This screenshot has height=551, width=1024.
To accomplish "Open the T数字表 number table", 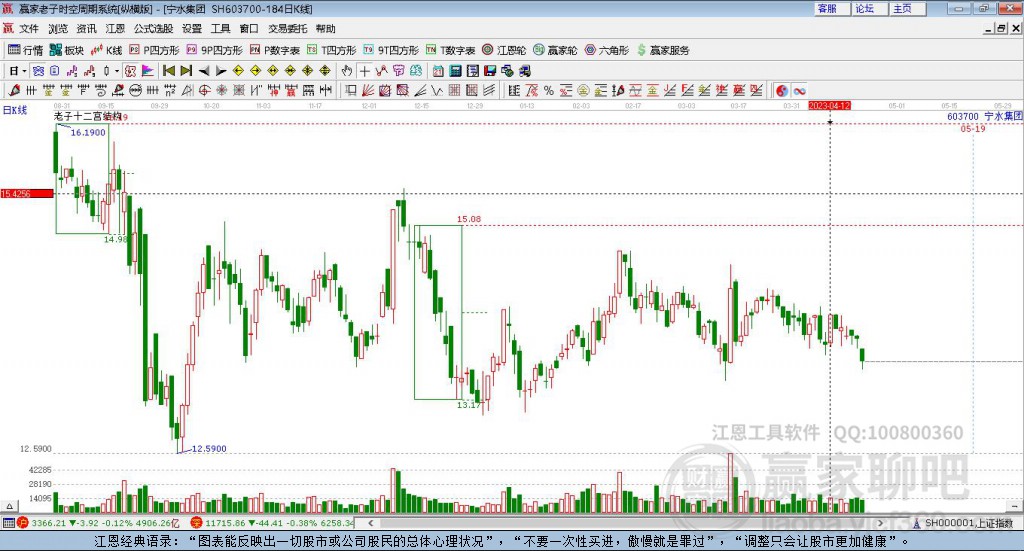I will point(450,50).
